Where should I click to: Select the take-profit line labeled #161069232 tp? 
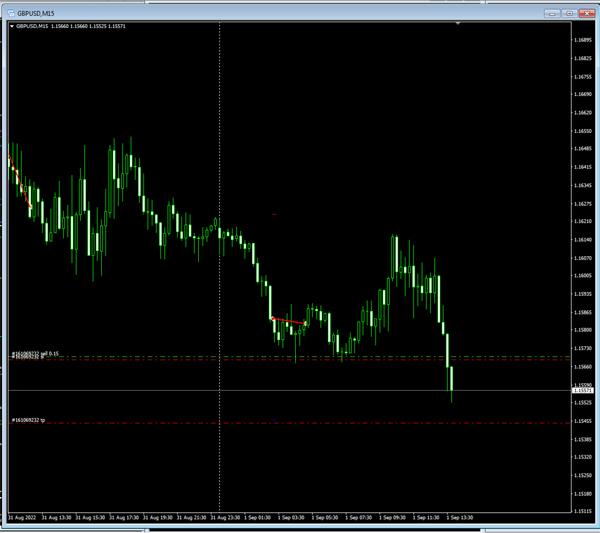coord(289,423)
